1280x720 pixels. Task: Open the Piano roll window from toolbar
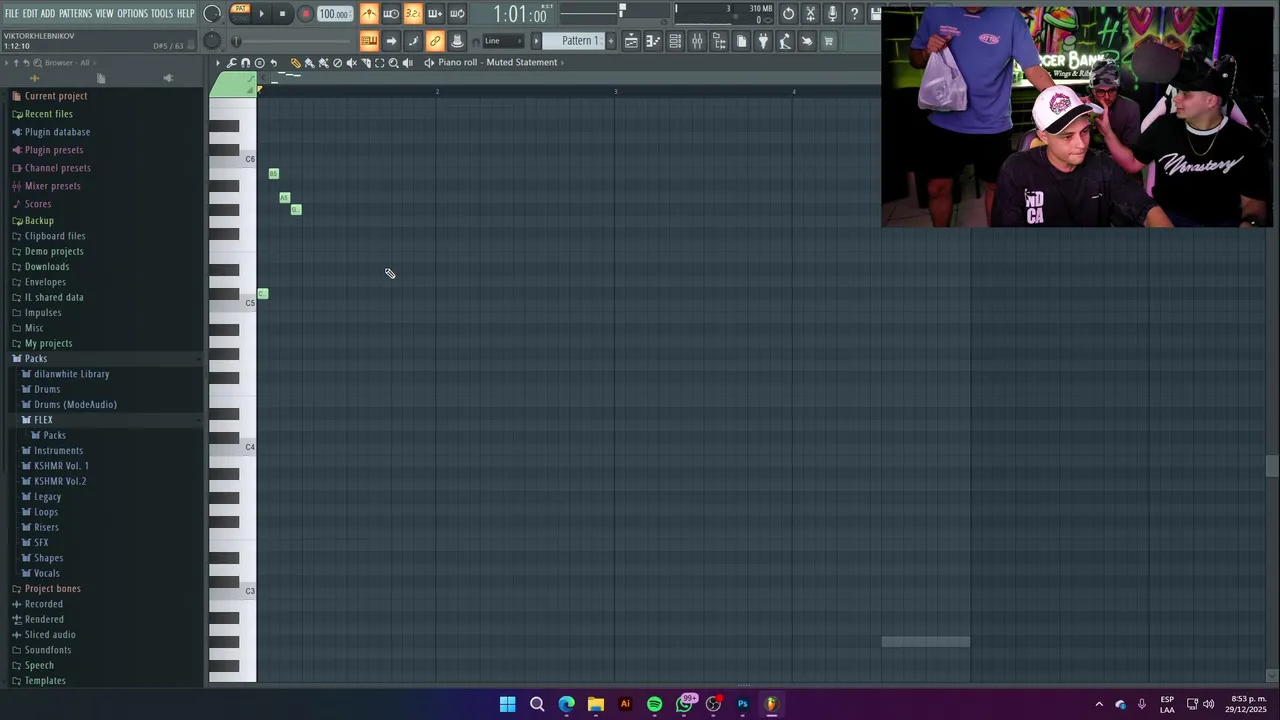click(653, 41)
